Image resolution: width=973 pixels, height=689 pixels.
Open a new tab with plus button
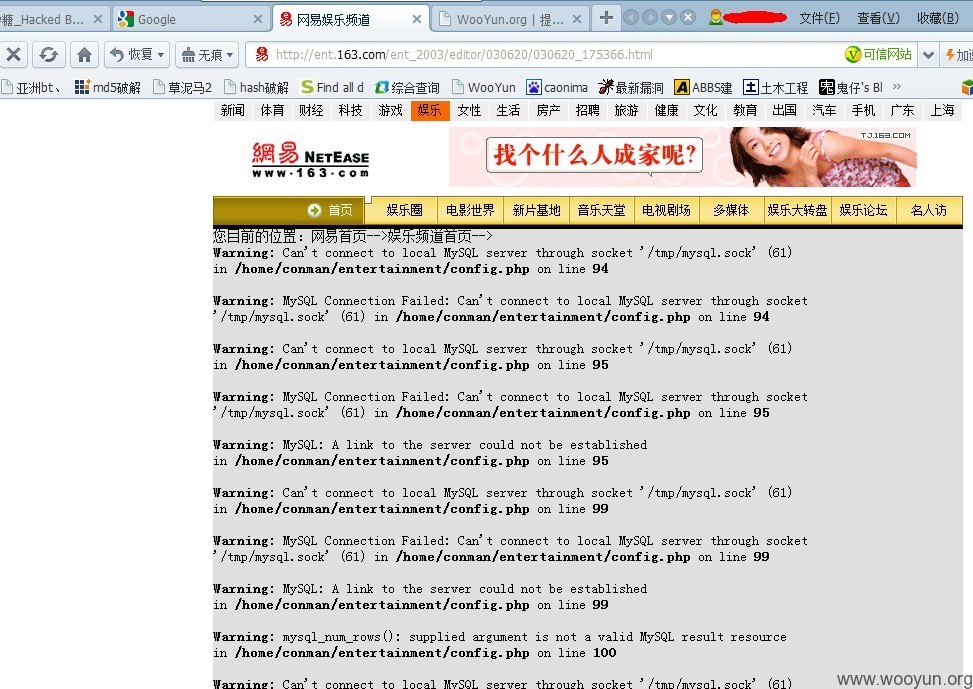click(606, 17)
